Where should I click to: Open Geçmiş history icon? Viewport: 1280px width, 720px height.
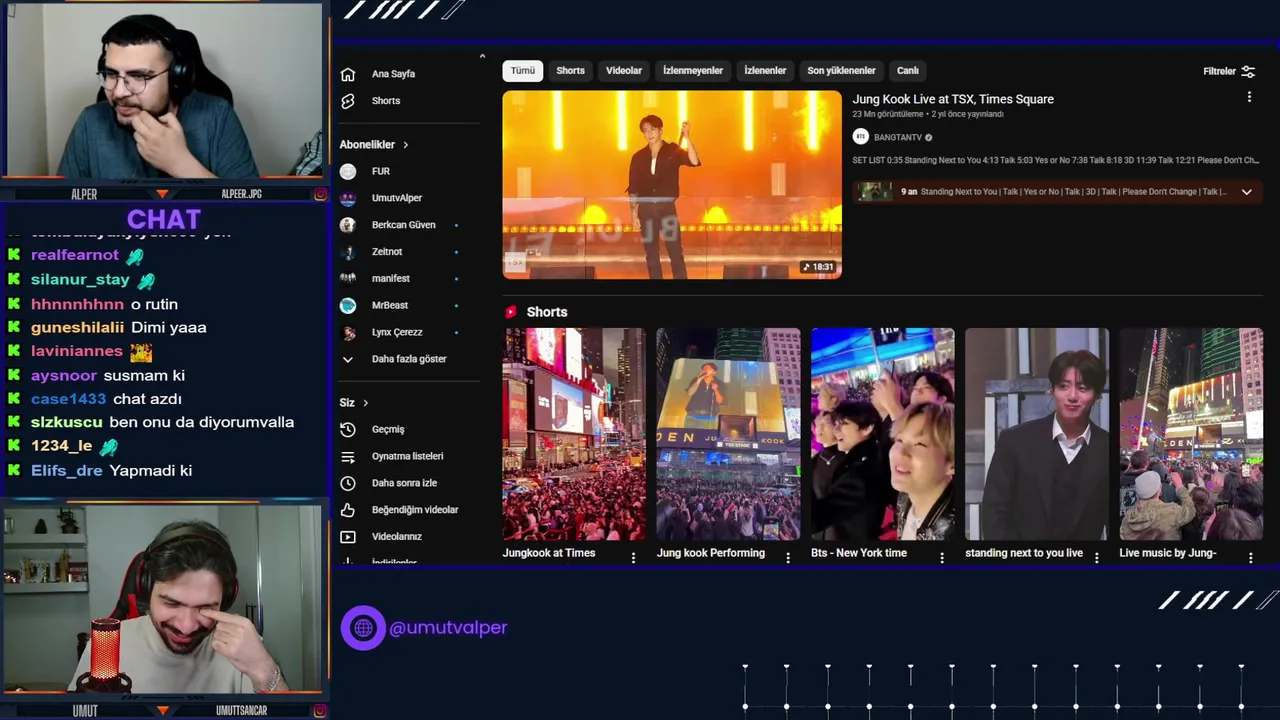coord(348,429)
